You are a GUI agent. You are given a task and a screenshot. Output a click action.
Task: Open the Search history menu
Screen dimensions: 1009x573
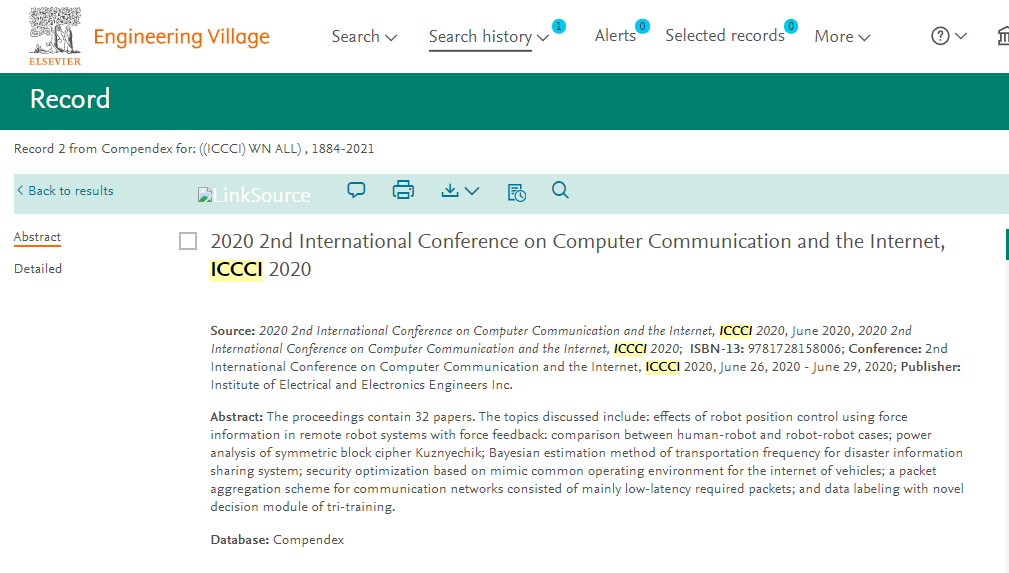pyautogui.click(x=488, y=37)
